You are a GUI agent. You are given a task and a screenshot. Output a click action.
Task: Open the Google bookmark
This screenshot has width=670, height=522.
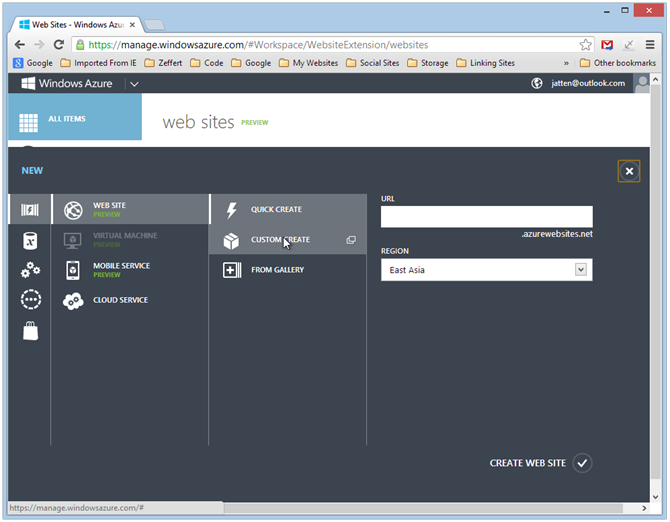pyautogui.click(x=33, y=63)
